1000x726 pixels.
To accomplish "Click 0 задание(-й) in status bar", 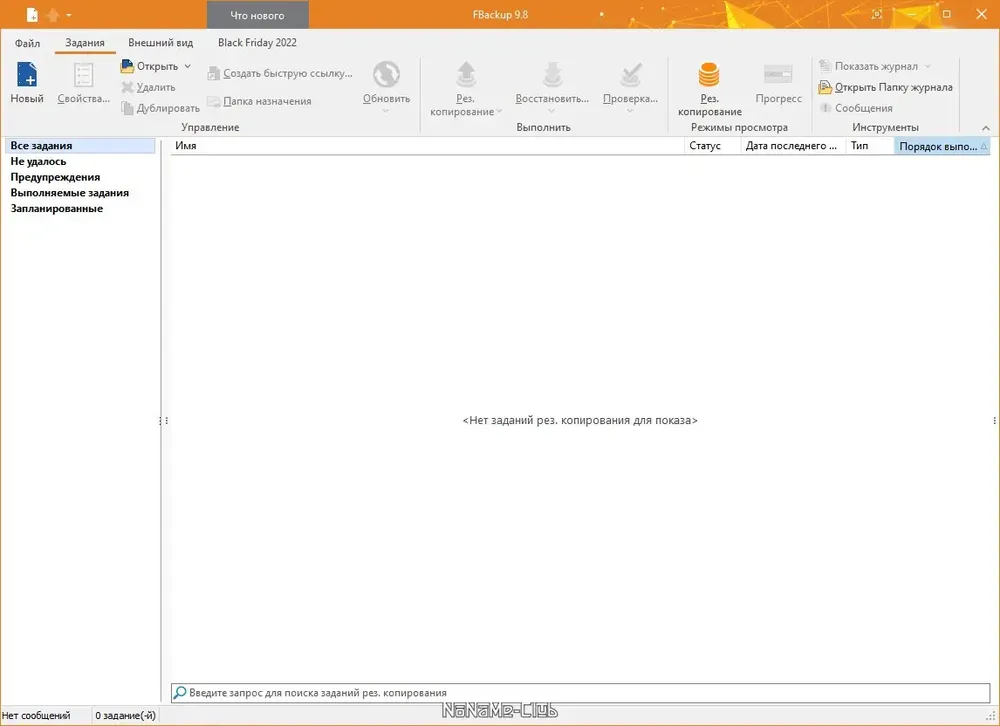I will (x=125, y=716).
